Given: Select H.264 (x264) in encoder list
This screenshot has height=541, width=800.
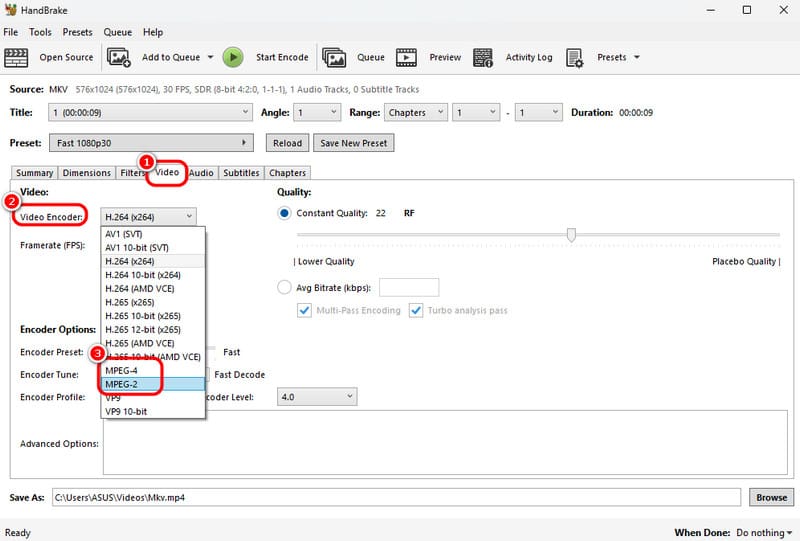Looking at the screenshot, I should point(154,261).
